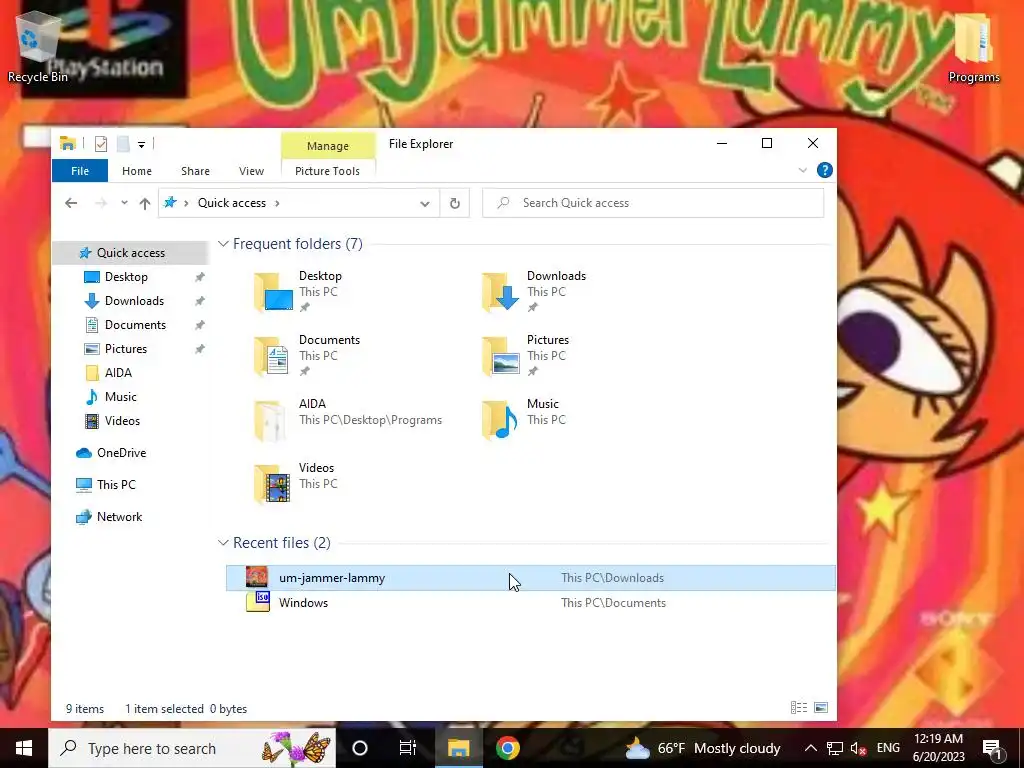The height and width of the screenshot is (768, 1024).
Task: Collapse the Frequent folders section
Action: (223, 244)
